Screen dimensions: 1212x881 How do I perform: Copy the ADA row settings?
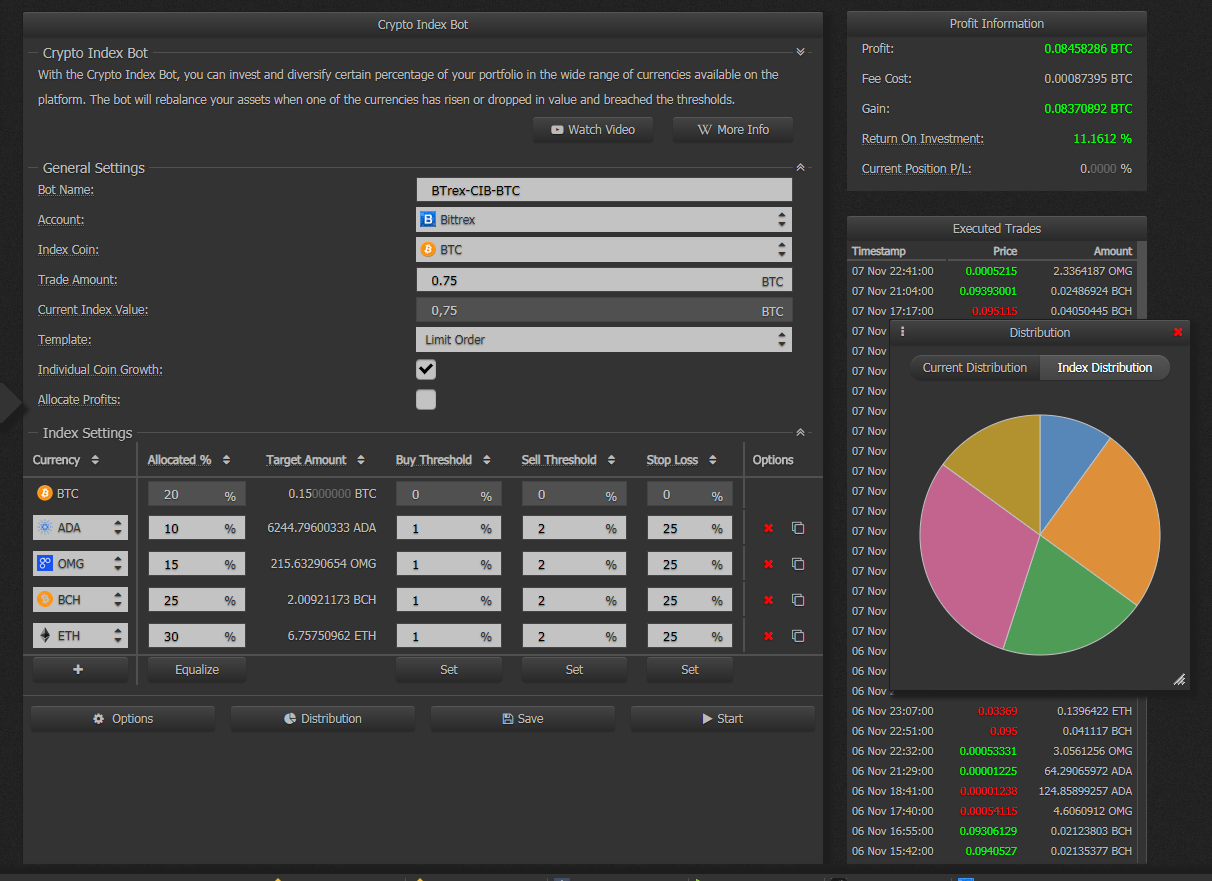tap(798, 528)
